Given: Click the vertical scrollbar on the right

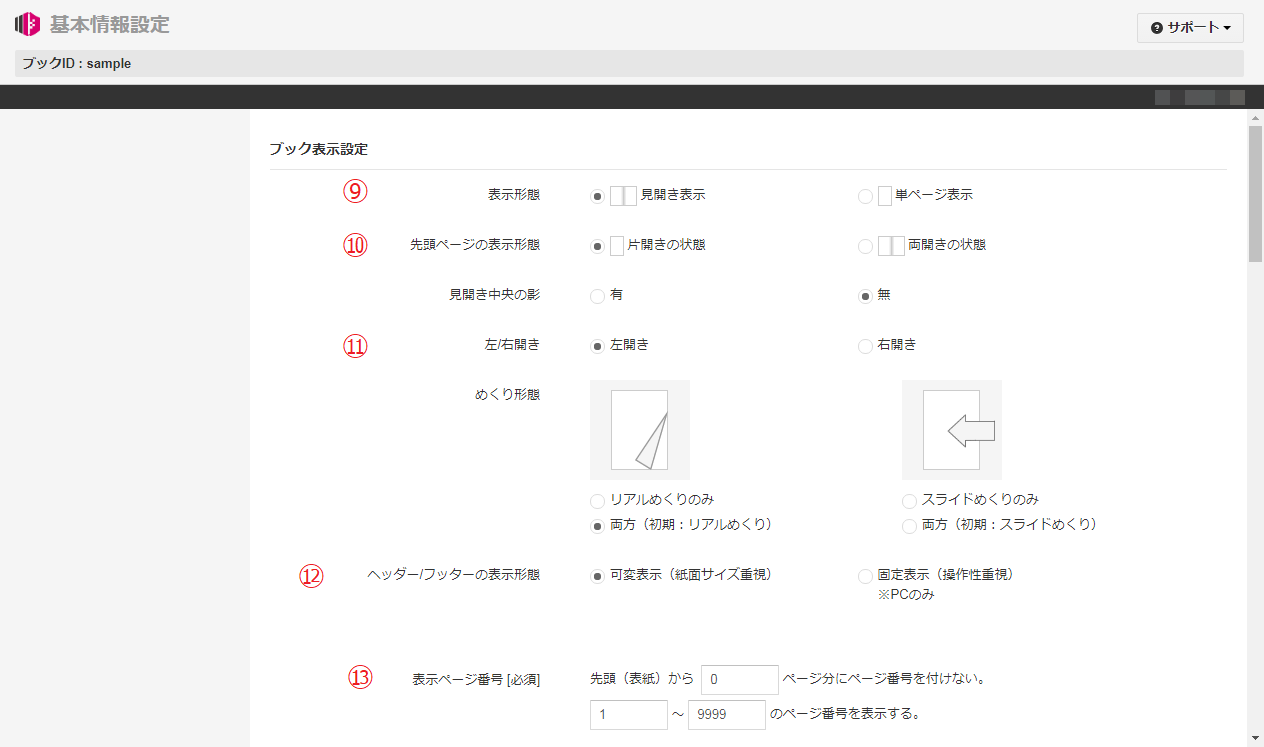Looking at the screenshot, I should tap(1255, 192).
